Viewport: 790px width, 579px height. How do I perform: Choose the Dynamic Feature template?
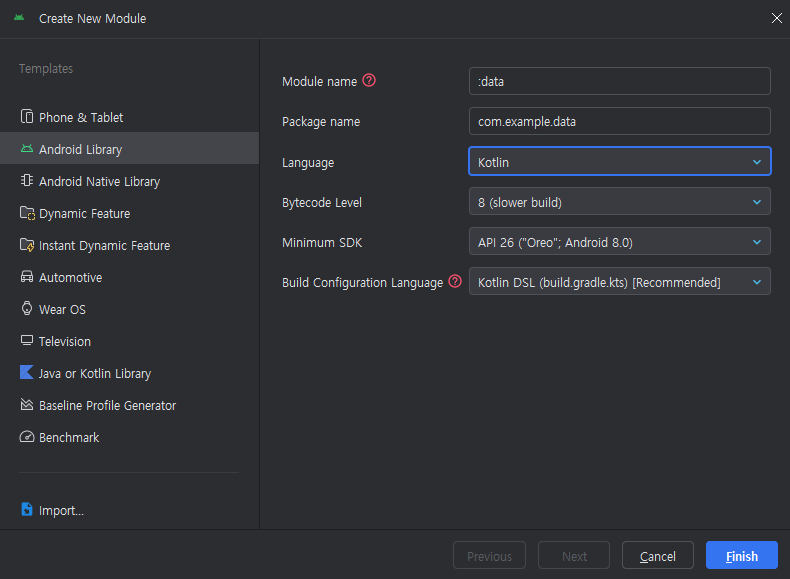pyautogui.click(x=129, y=213)
